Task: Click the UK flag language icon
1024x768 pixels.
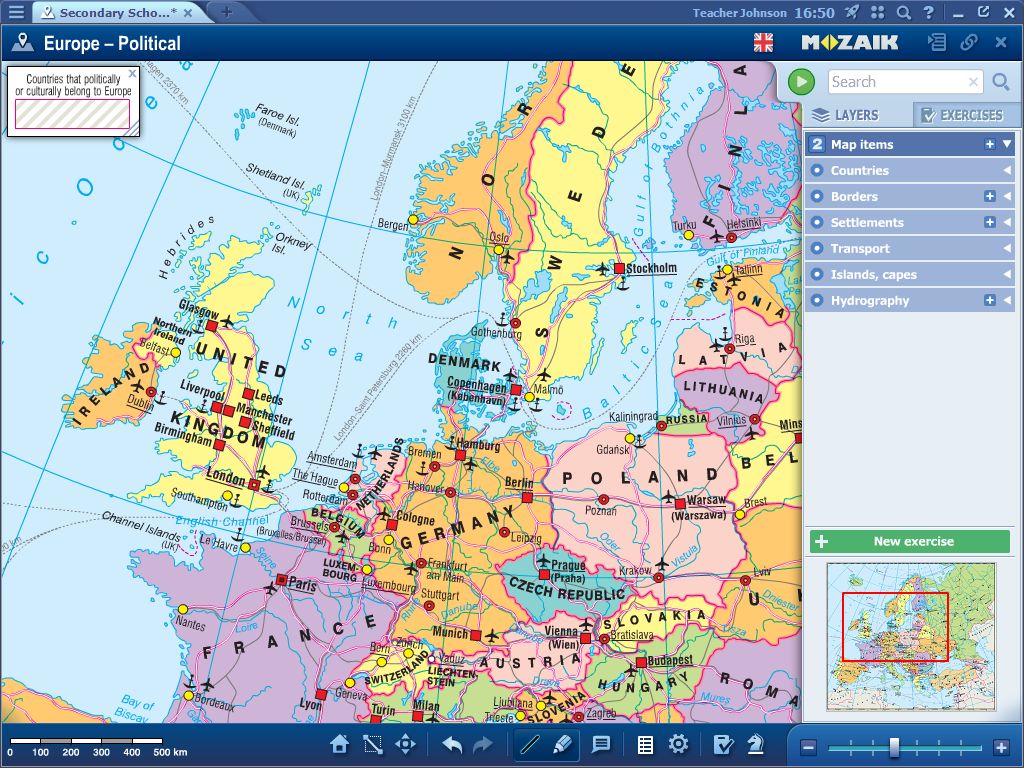Action: tap(763, 42)
